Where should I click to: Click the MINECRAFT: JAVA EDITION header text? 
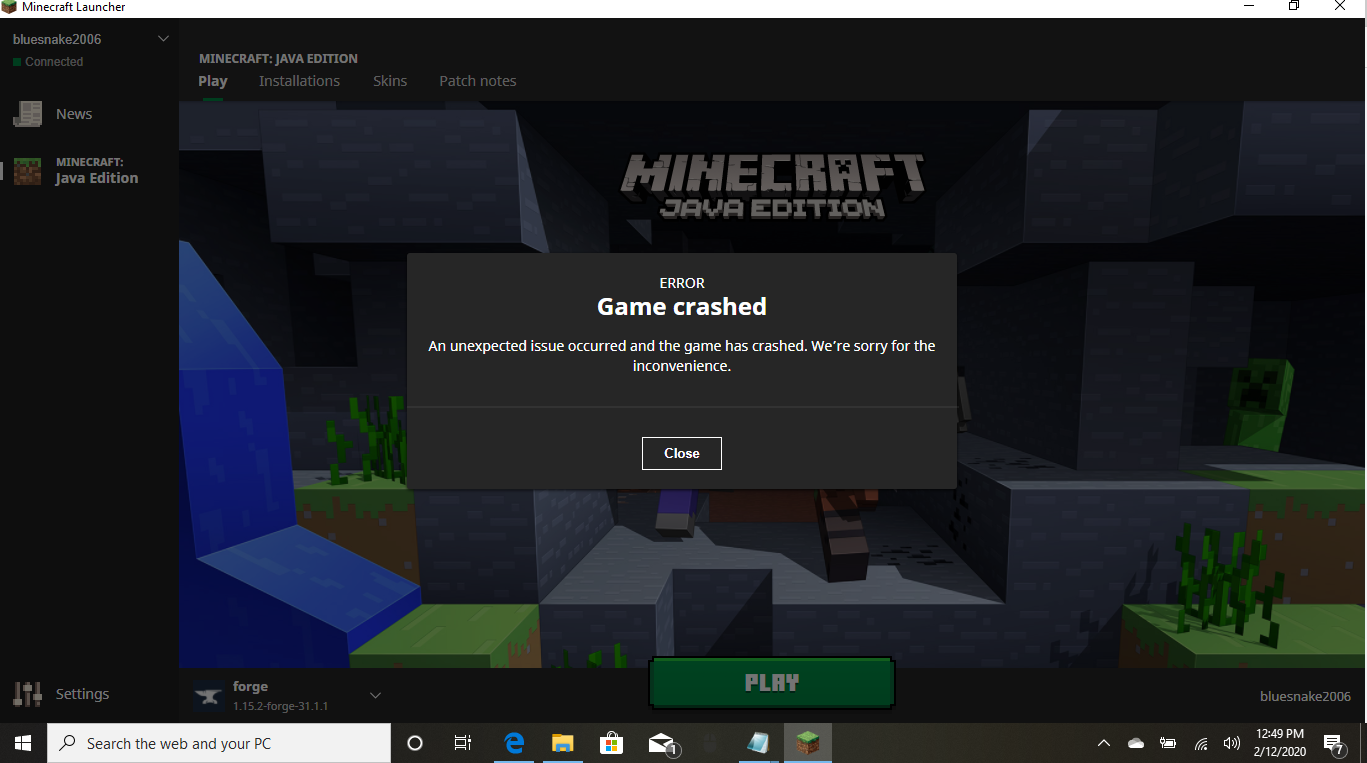278,58
